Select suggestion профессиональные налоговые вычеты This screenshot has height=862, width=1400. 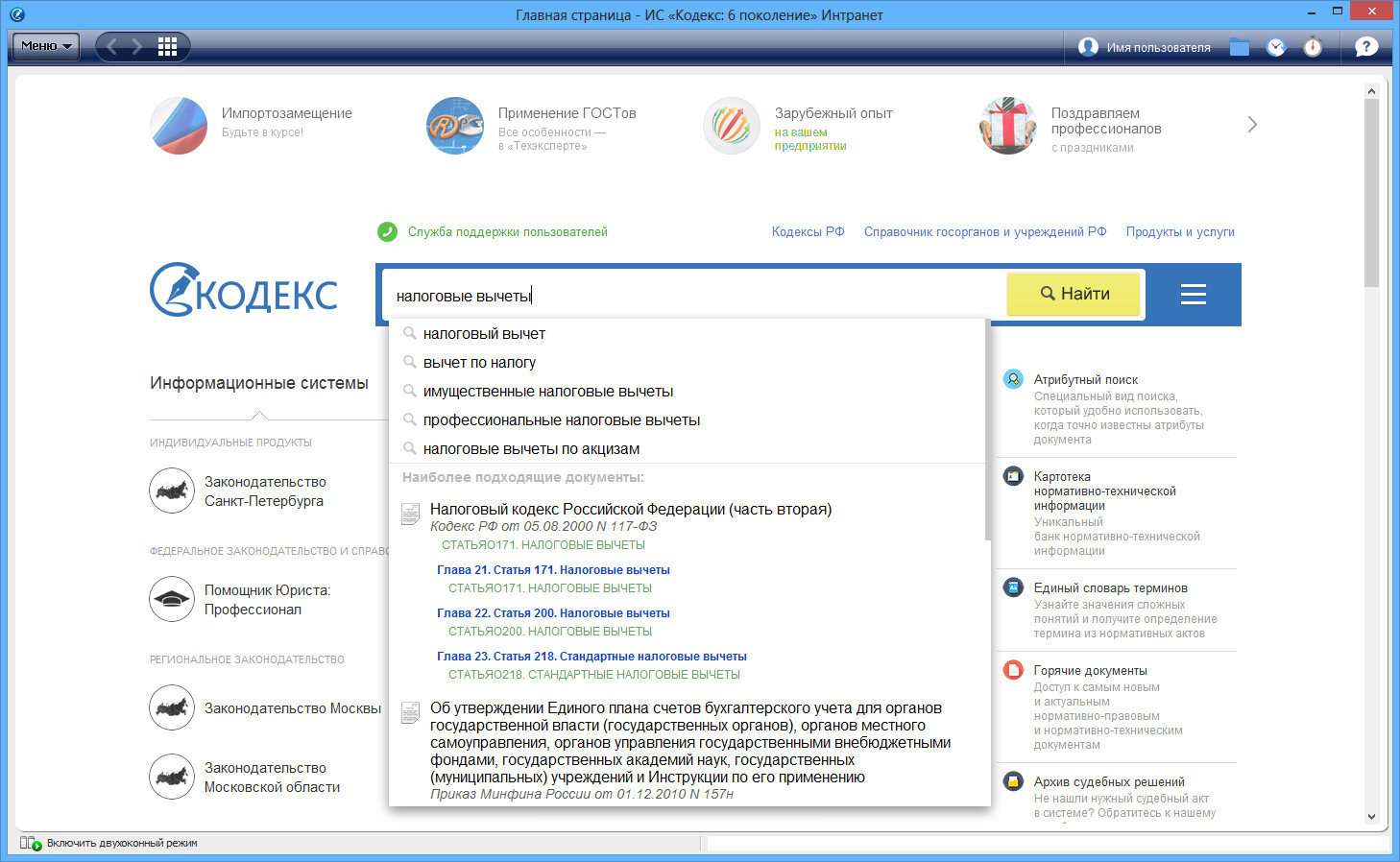click(x=688, y=420)
